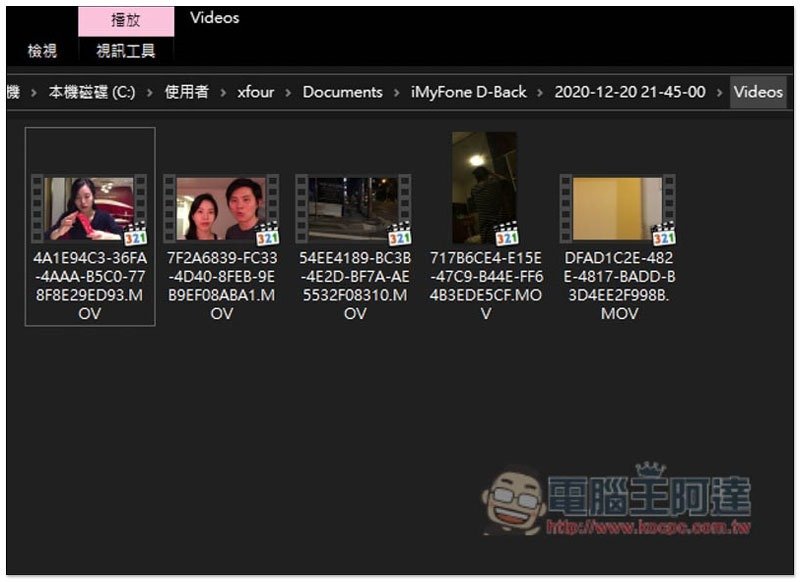Expand chevron after 本機磁碟 (C:)
This screenshot has height=582, width=800.
(150, 93)
